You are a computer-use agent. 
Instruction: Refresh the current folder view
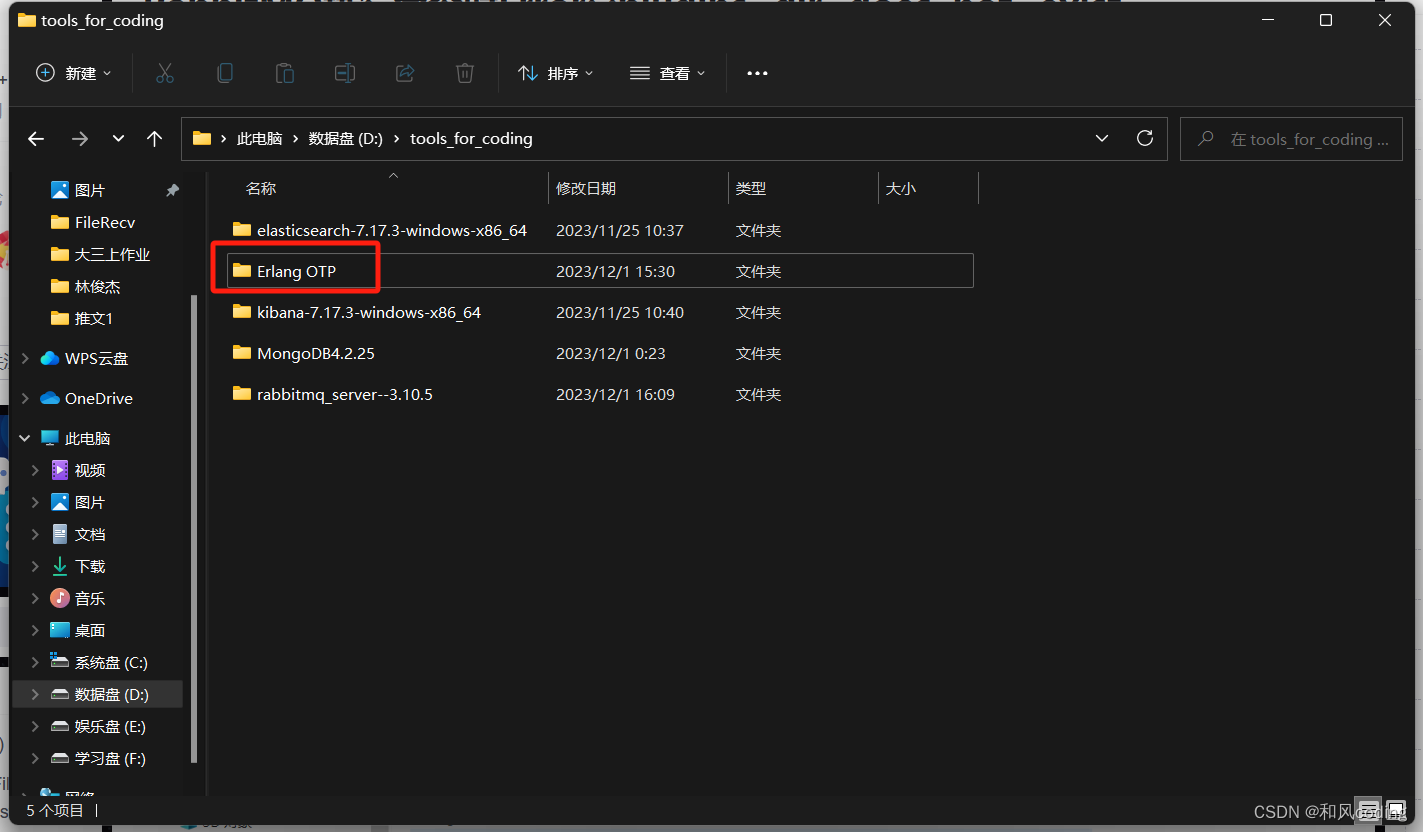point(1145,138)
